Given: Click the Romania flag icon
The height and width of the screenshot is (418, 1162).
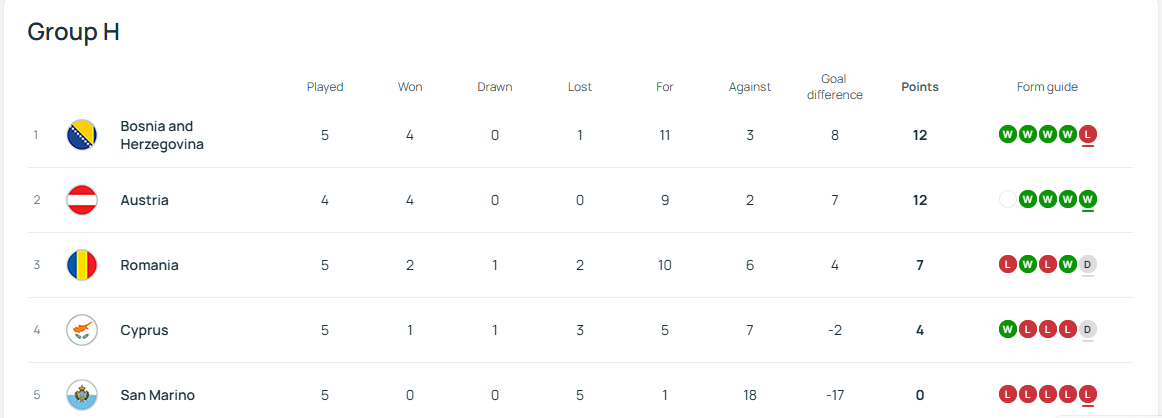Looking at the screenshot, I should point(82,265).
